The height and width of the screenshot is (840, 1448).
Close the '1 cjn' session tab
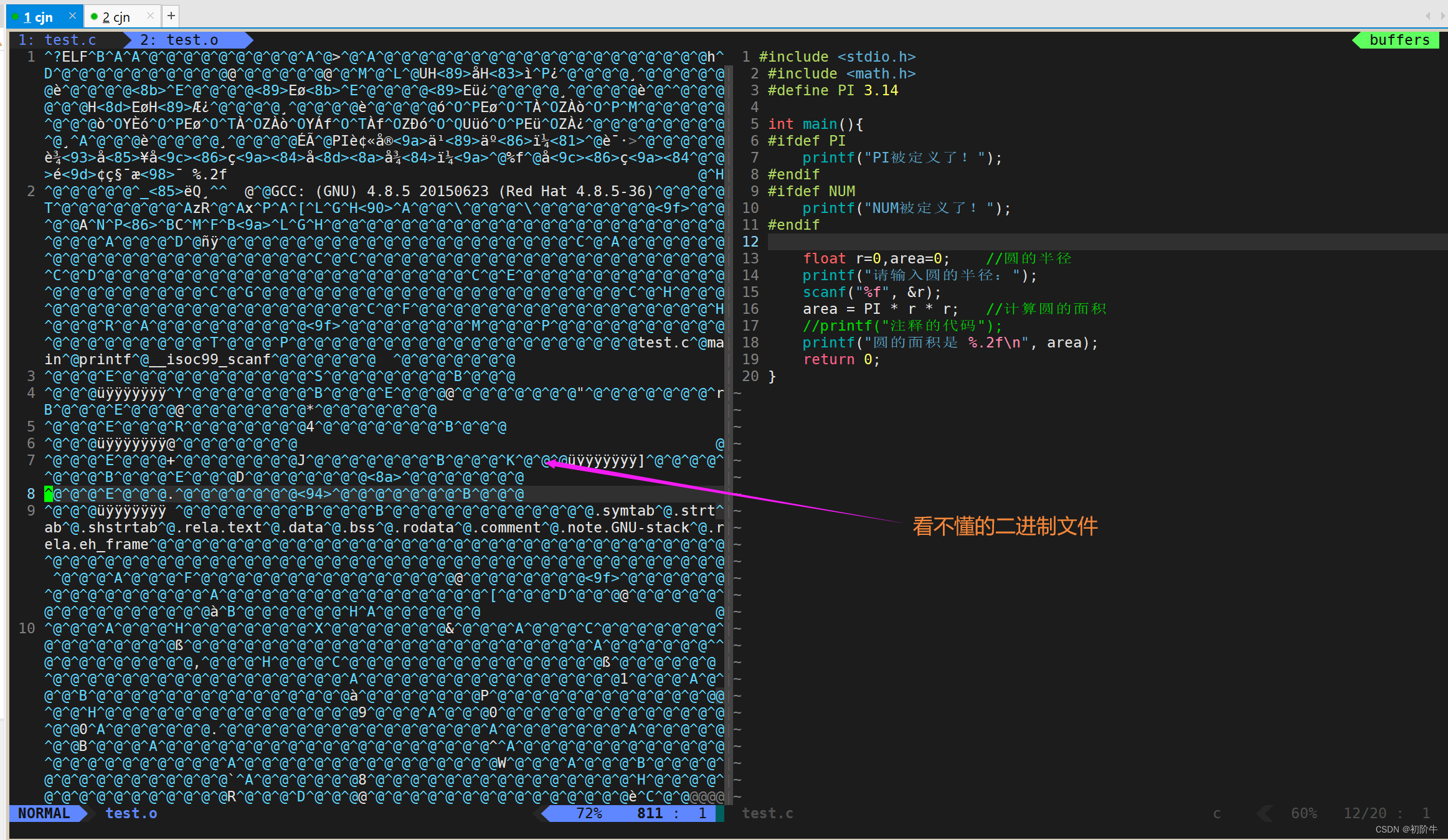click(72, 16)
